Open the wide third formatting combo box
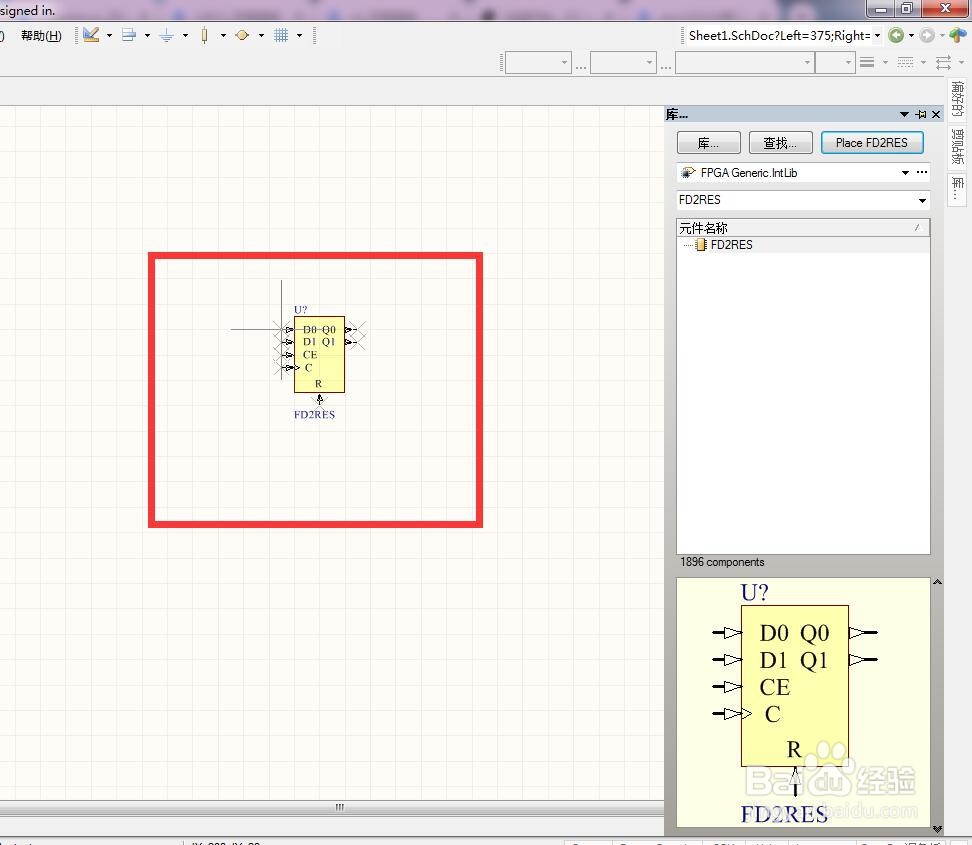 tap(744, 63)
